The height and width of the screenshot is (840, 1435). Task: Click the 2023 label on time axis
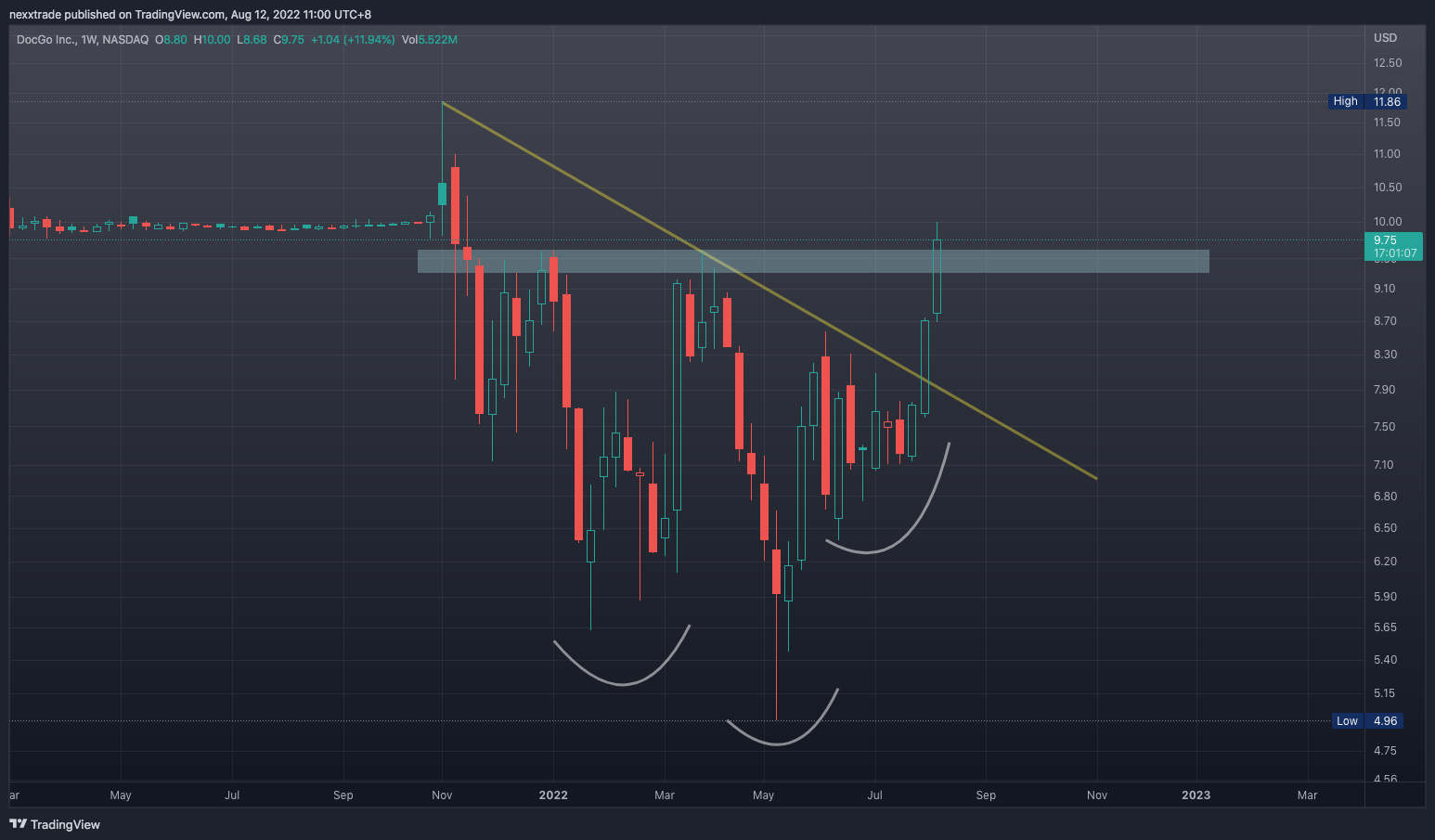[1196, 795]
